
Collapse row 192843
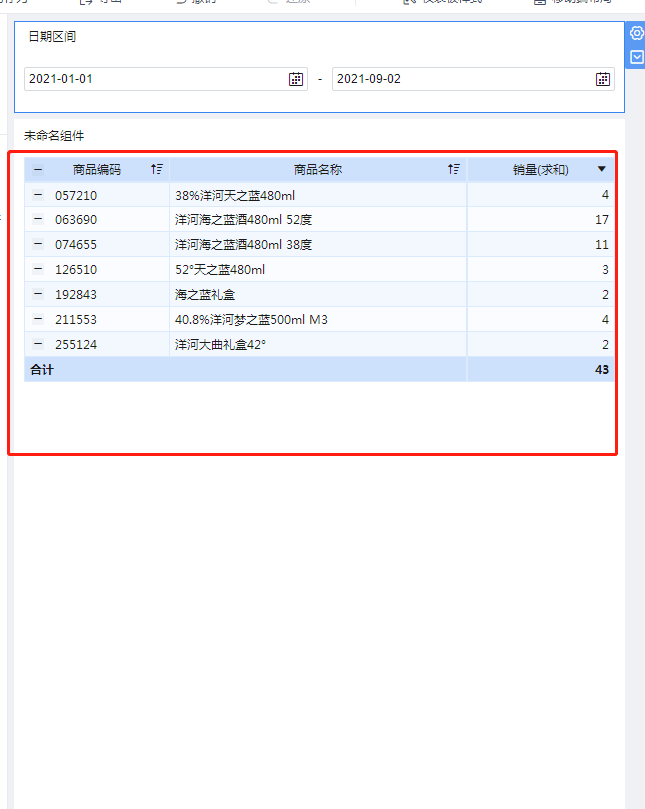tap(38, 294)
